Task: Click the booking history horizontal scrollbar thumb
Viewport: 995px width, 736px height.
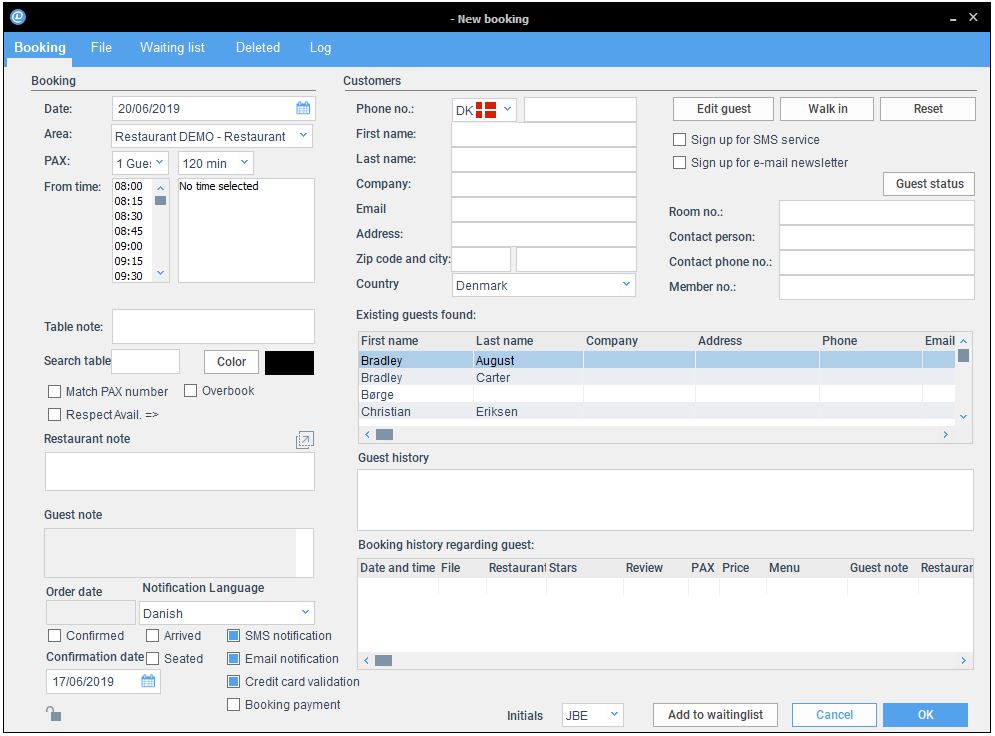Action: point(383,660)
